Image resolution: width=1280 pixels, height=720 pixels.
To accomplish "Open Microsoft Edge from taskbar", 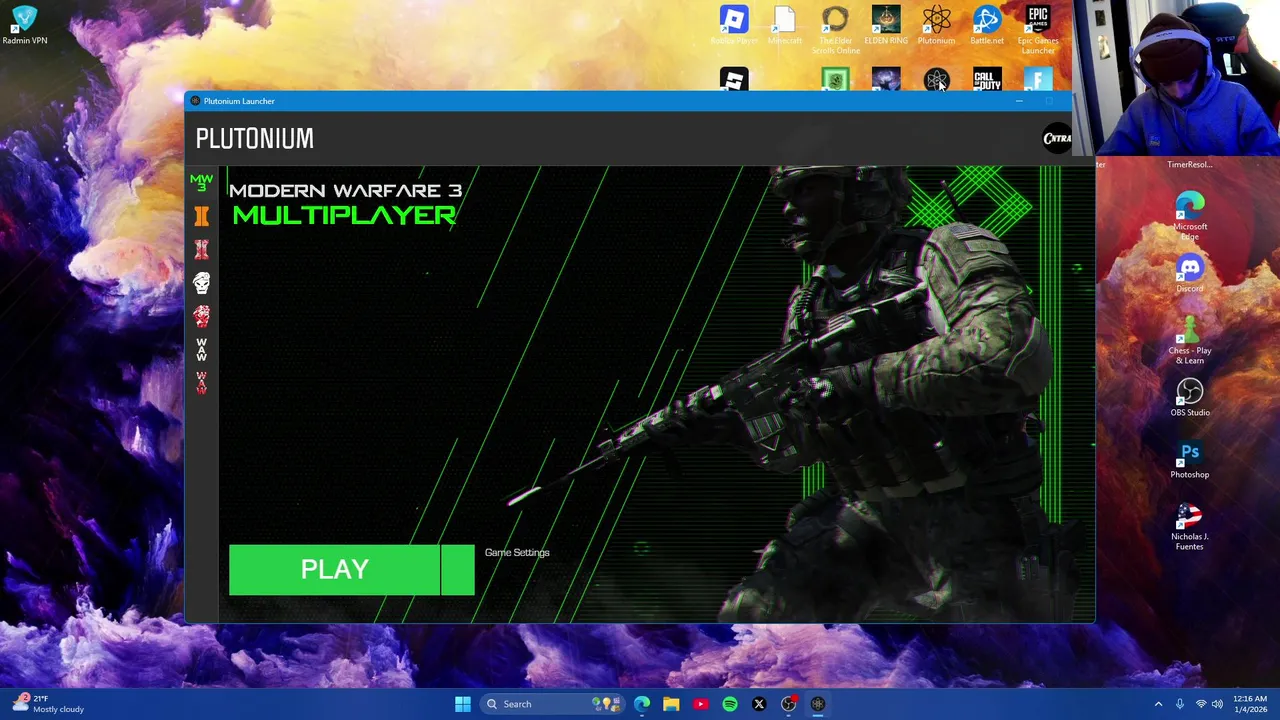I will [x=642, y=704].
